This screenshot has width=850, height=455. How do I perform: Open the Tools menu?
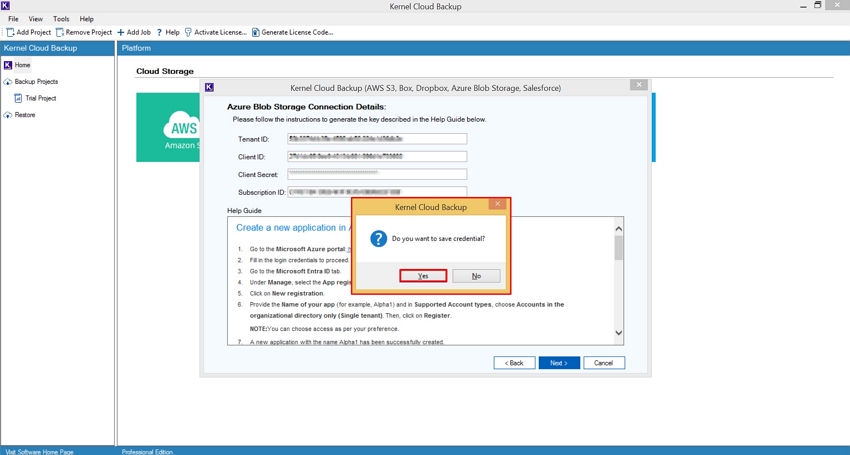click(61, 18)
